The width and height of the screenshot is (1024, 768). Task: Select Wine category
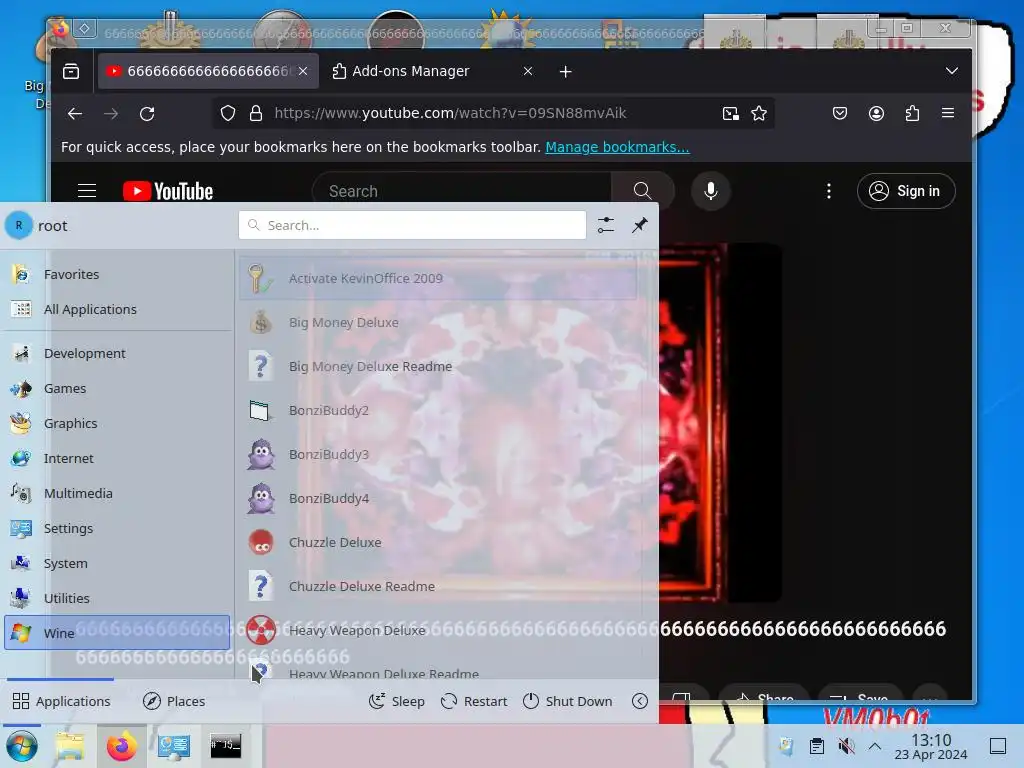pos(117,633)
